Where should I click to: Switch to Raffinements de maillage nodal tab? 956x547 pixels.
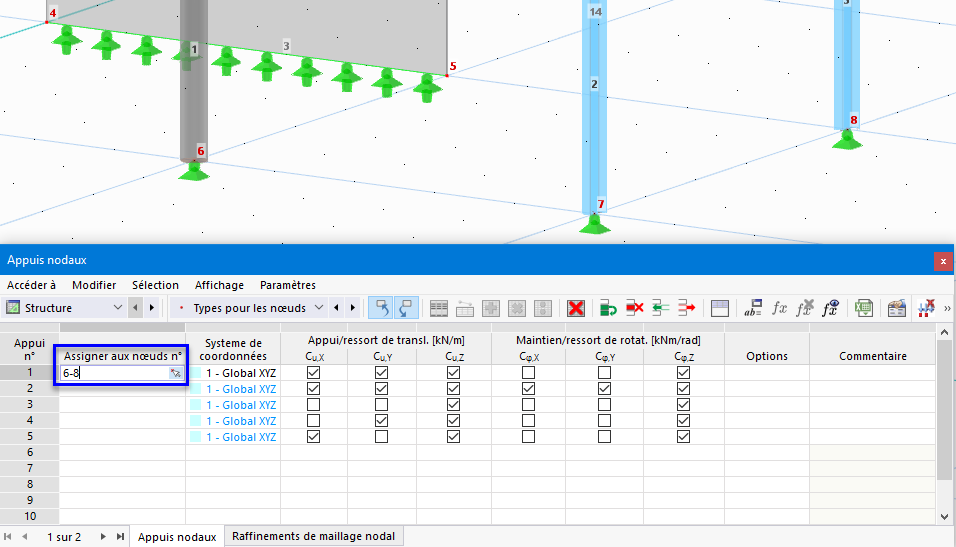(313, 536)
